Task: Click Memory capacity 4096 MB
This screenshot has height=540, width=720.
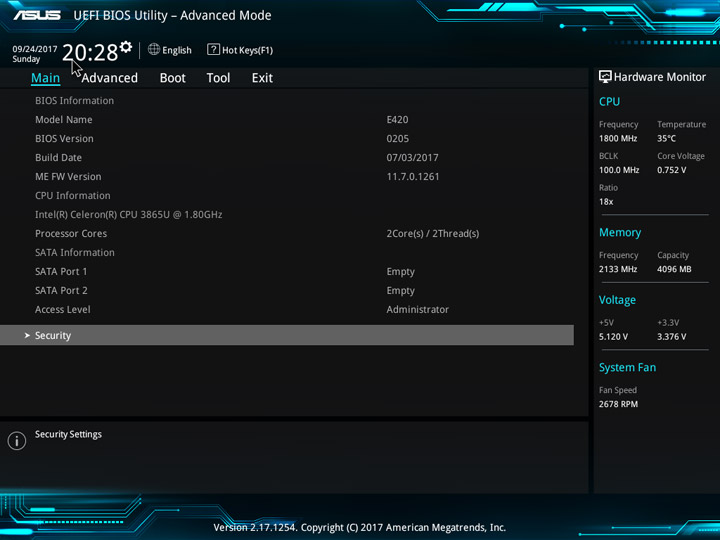Action: (x=674, y=270)
